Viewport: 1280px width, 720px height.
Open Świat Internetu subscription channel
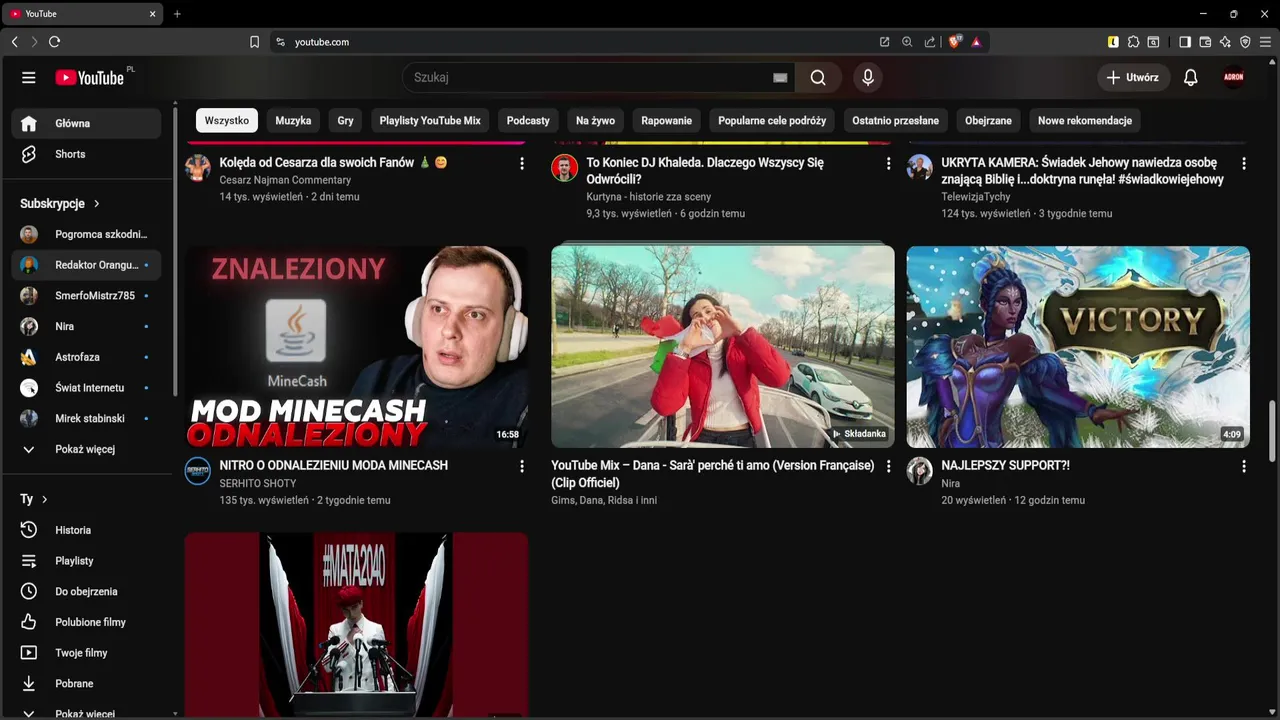pos(86,388)
